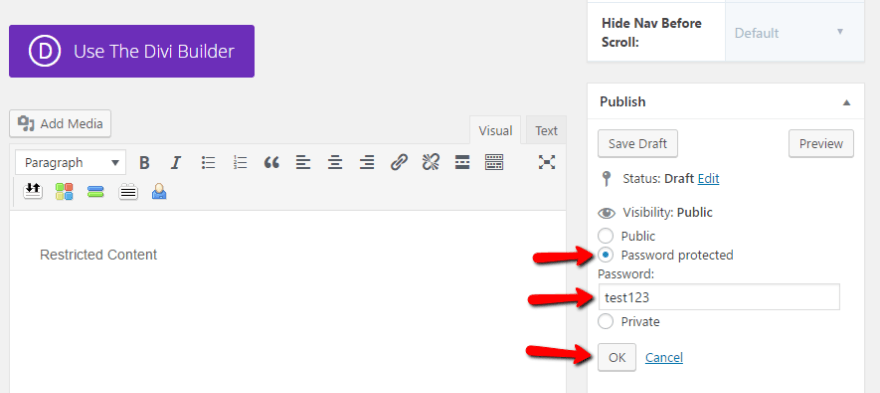Switch to the Visual editor tab
This screenshot has height=393, width=880.
click(495, 131)
